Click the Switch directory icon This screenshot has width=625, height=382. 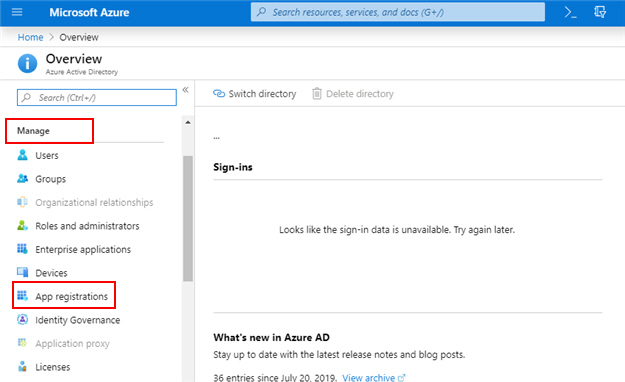219,93
